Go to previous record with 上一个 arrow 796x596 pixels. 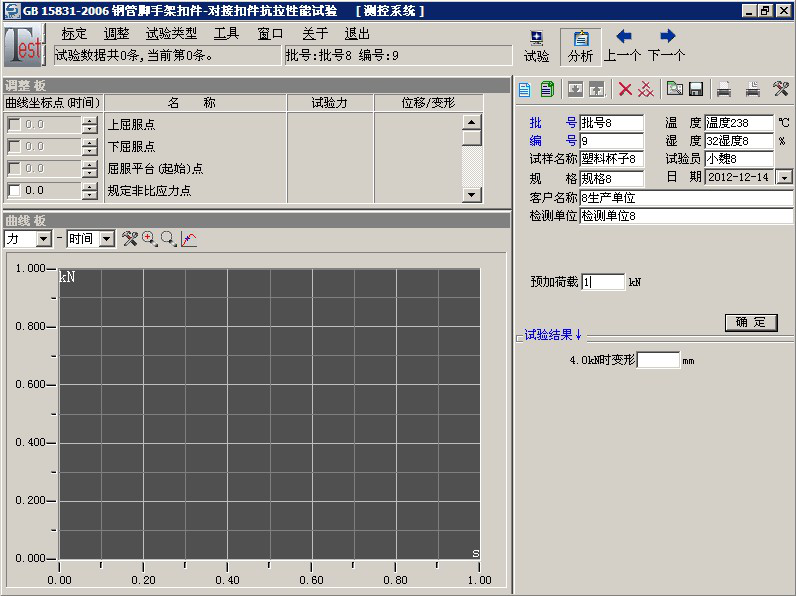pyautogui.click(x=623, y=45)
